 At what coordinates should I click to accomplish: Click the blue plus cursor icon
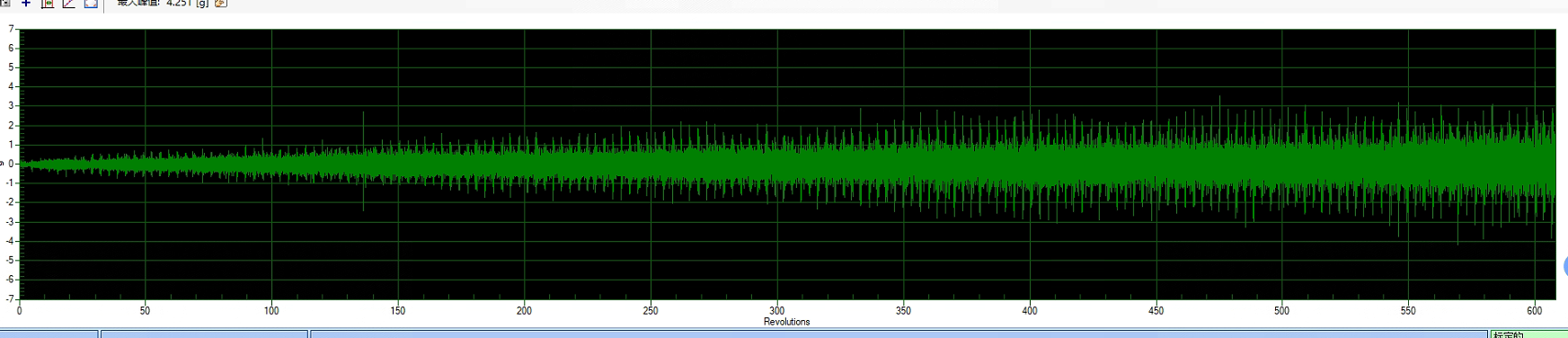coord(26,4)
